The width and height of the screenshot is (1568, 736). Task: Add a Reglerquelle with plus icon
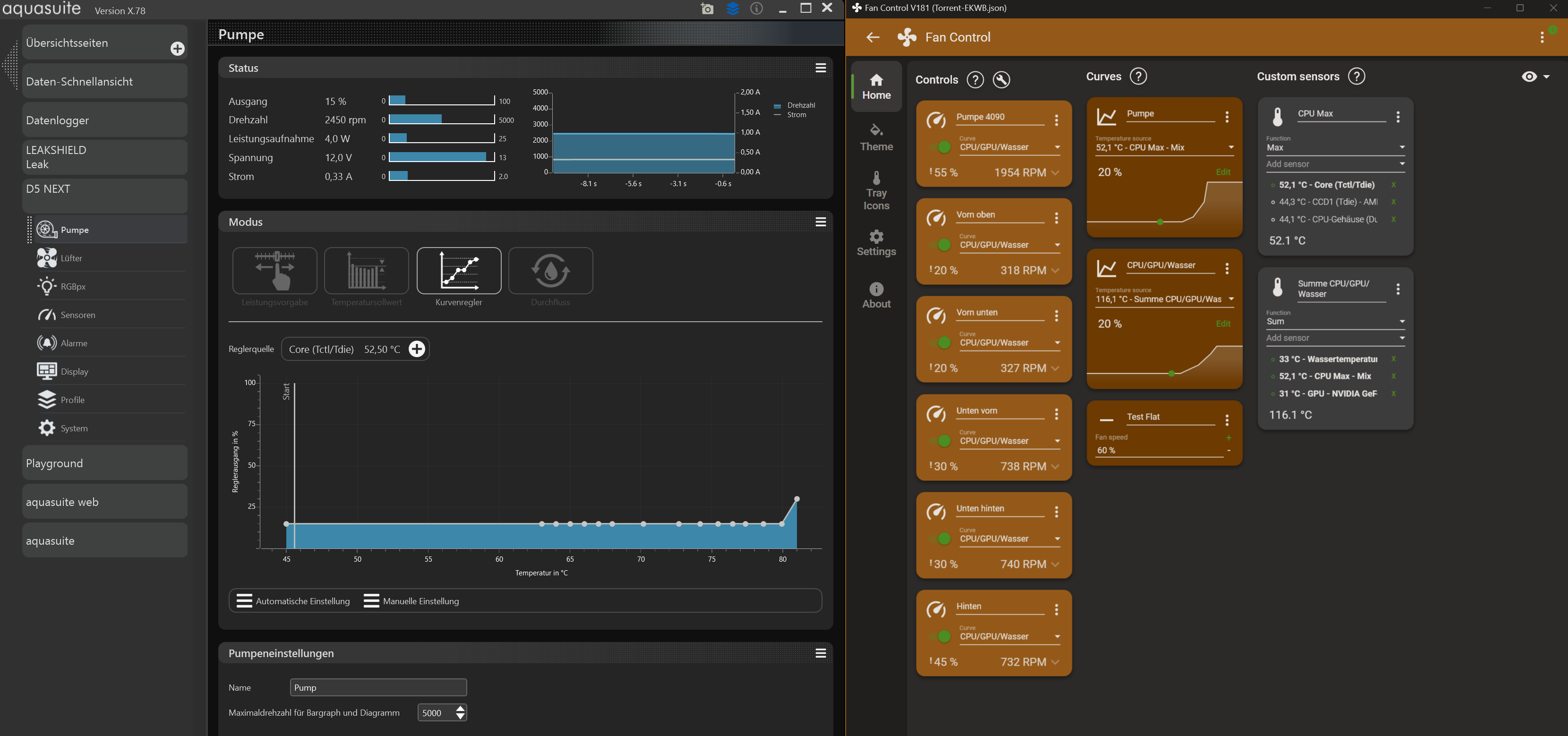417,349
